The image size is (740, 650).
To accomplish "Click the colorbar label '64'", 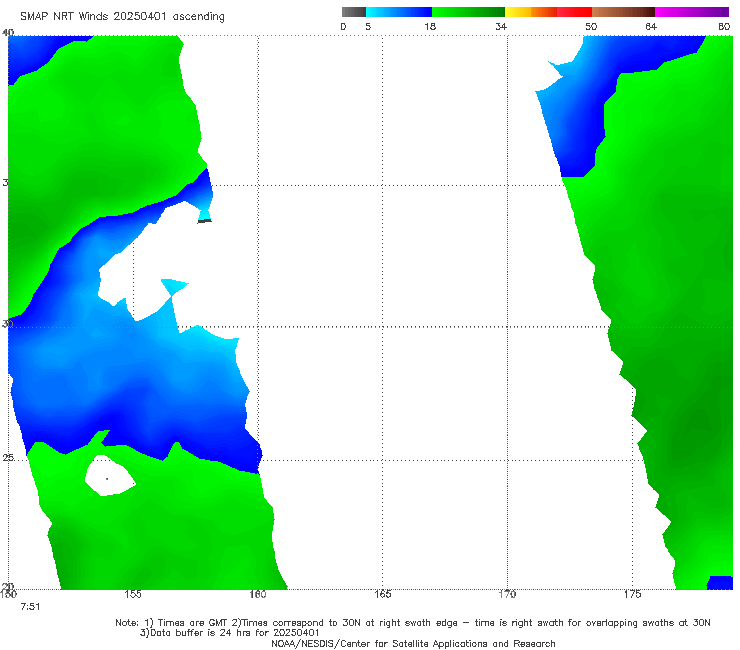I will [x=651, y=27].
